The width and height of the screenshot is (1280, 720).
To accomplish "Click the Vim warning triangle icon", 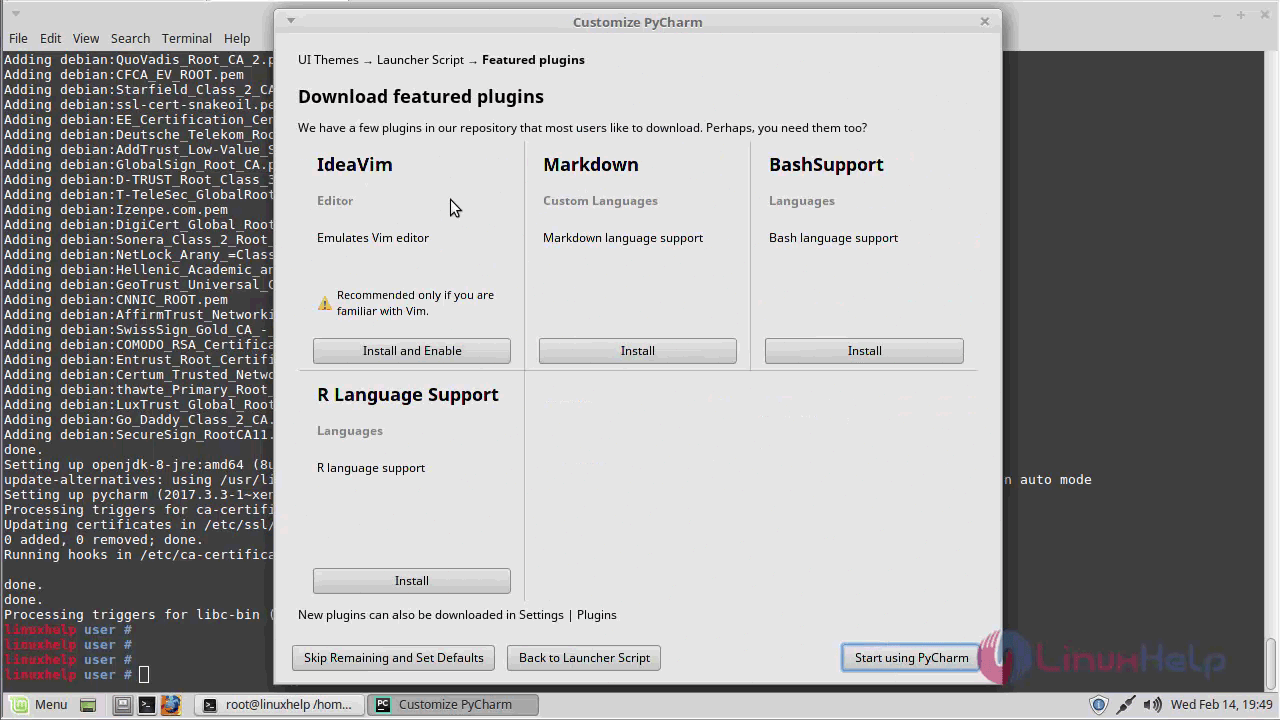I will [x=325, y=303].
